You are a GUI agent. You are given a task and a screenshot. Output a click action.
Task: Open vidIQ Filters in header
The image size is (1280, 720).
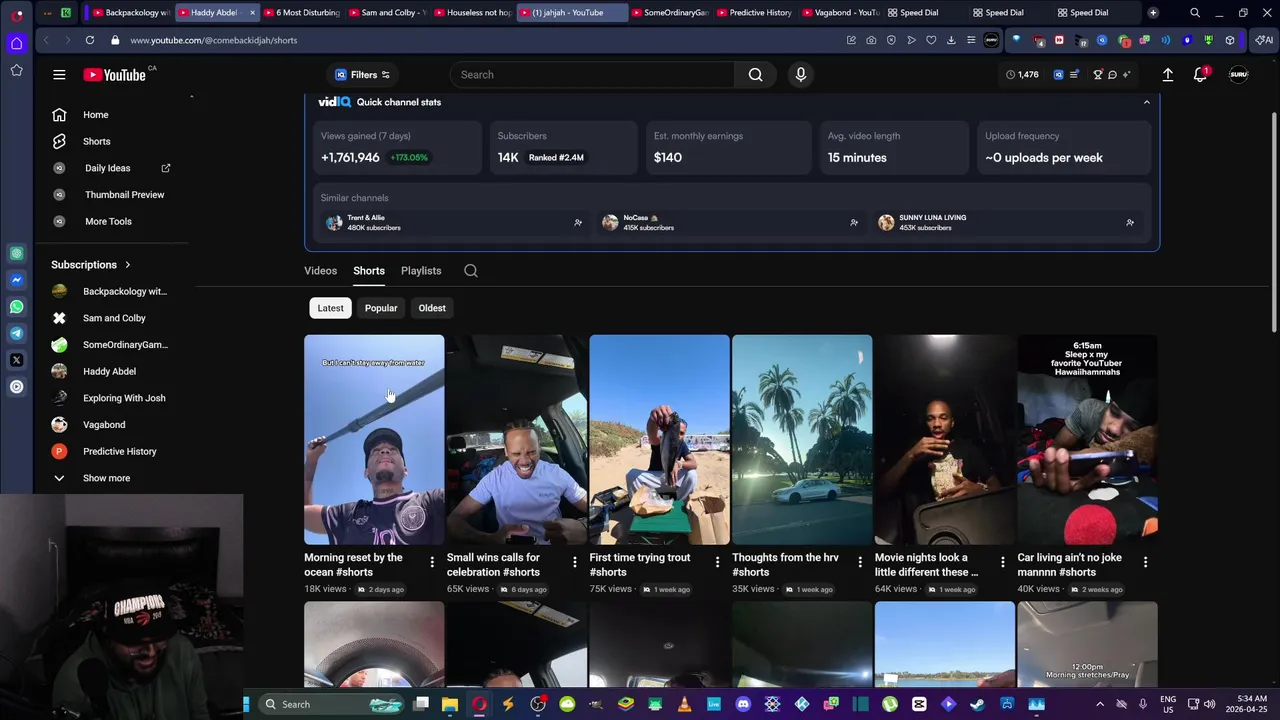tap(363, 75)
